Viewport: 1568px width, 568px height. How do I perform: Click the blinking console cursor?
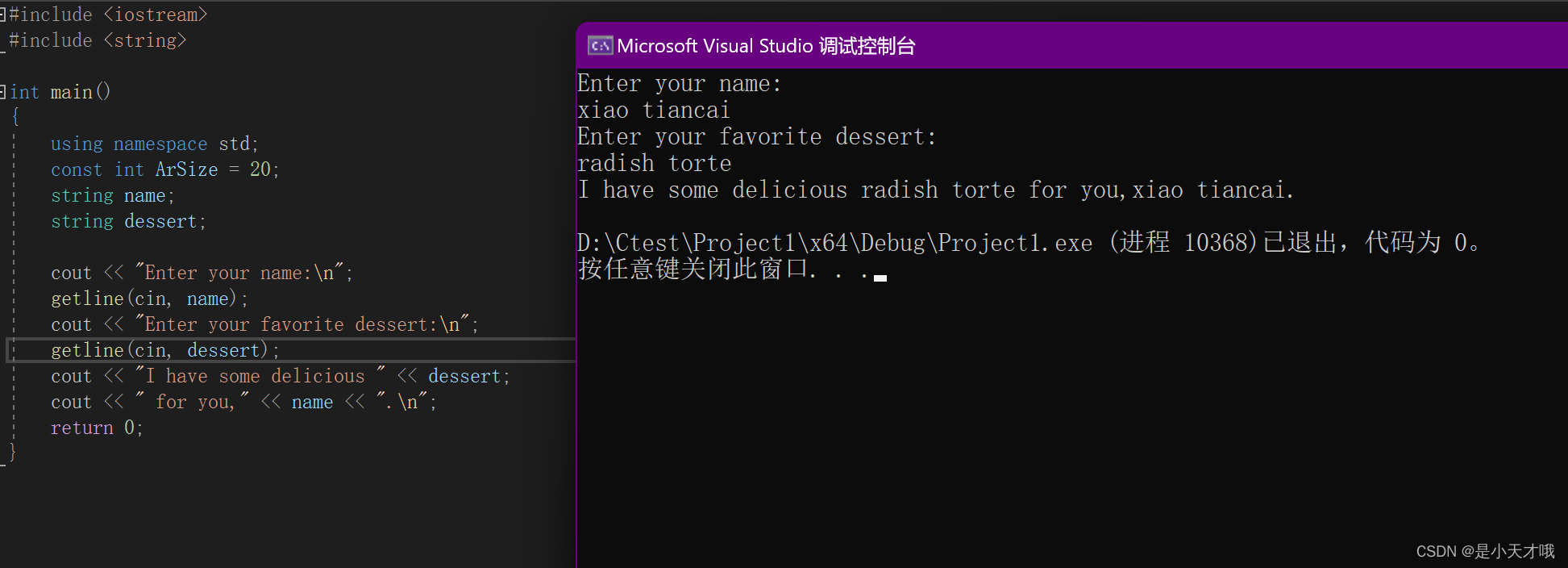click(879, 278)
